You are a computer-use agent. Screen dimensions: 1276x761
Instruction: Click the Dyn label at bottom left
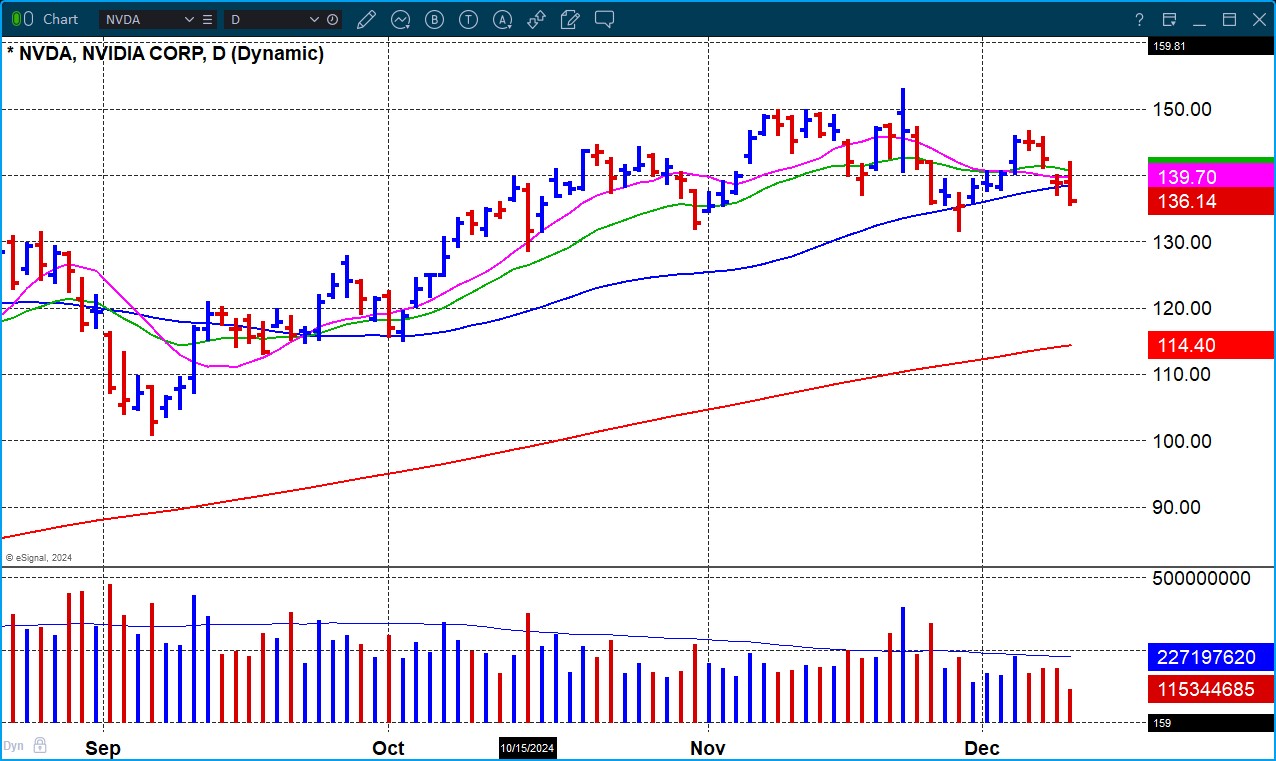(x=13, y=746)
